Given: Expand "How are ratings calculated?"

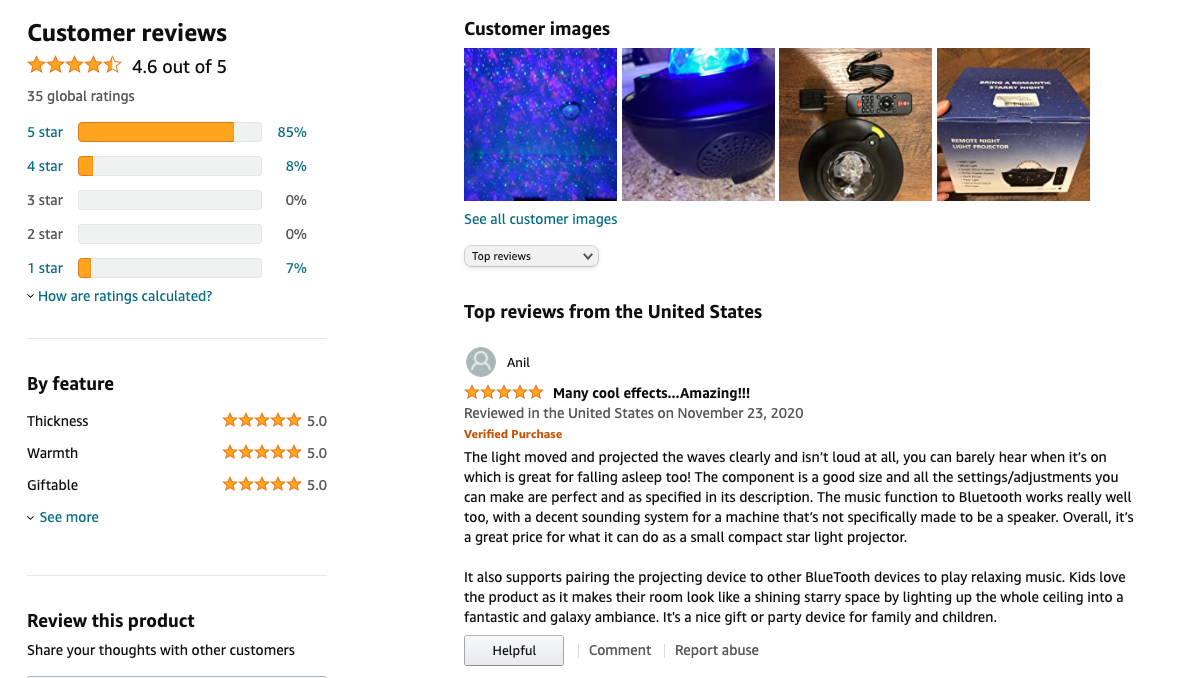Looking at the screenshot, I should [x=124, y=295].
